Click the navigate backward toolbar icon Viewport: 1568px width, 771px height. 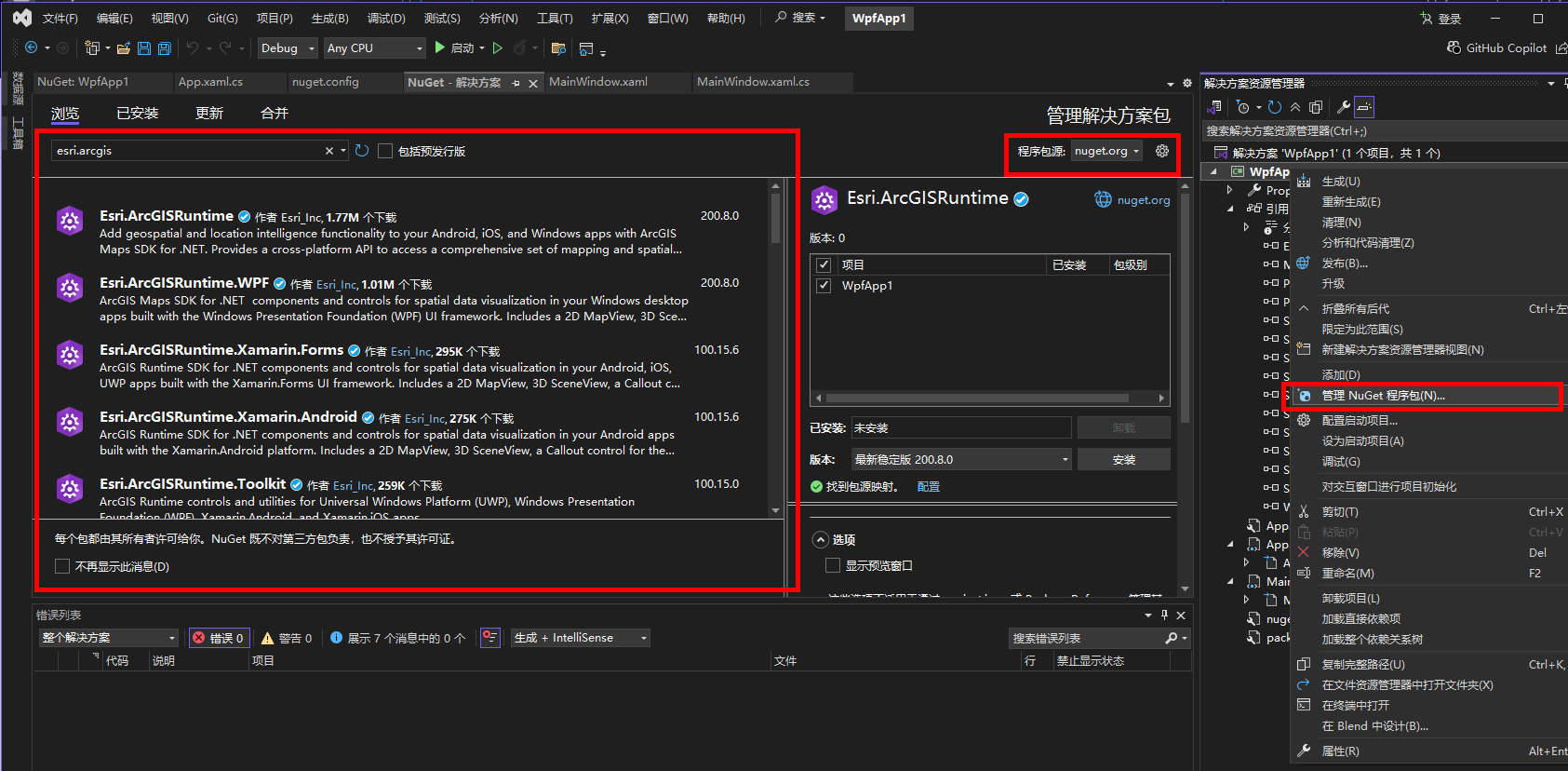click(31, 47)
